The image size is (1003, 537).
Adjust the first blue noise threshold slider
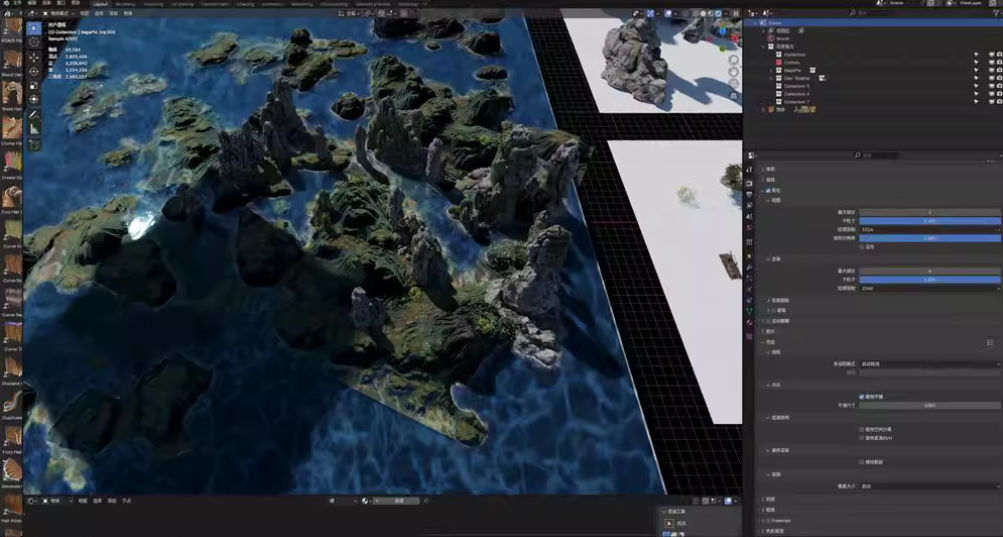click(930, 220)
